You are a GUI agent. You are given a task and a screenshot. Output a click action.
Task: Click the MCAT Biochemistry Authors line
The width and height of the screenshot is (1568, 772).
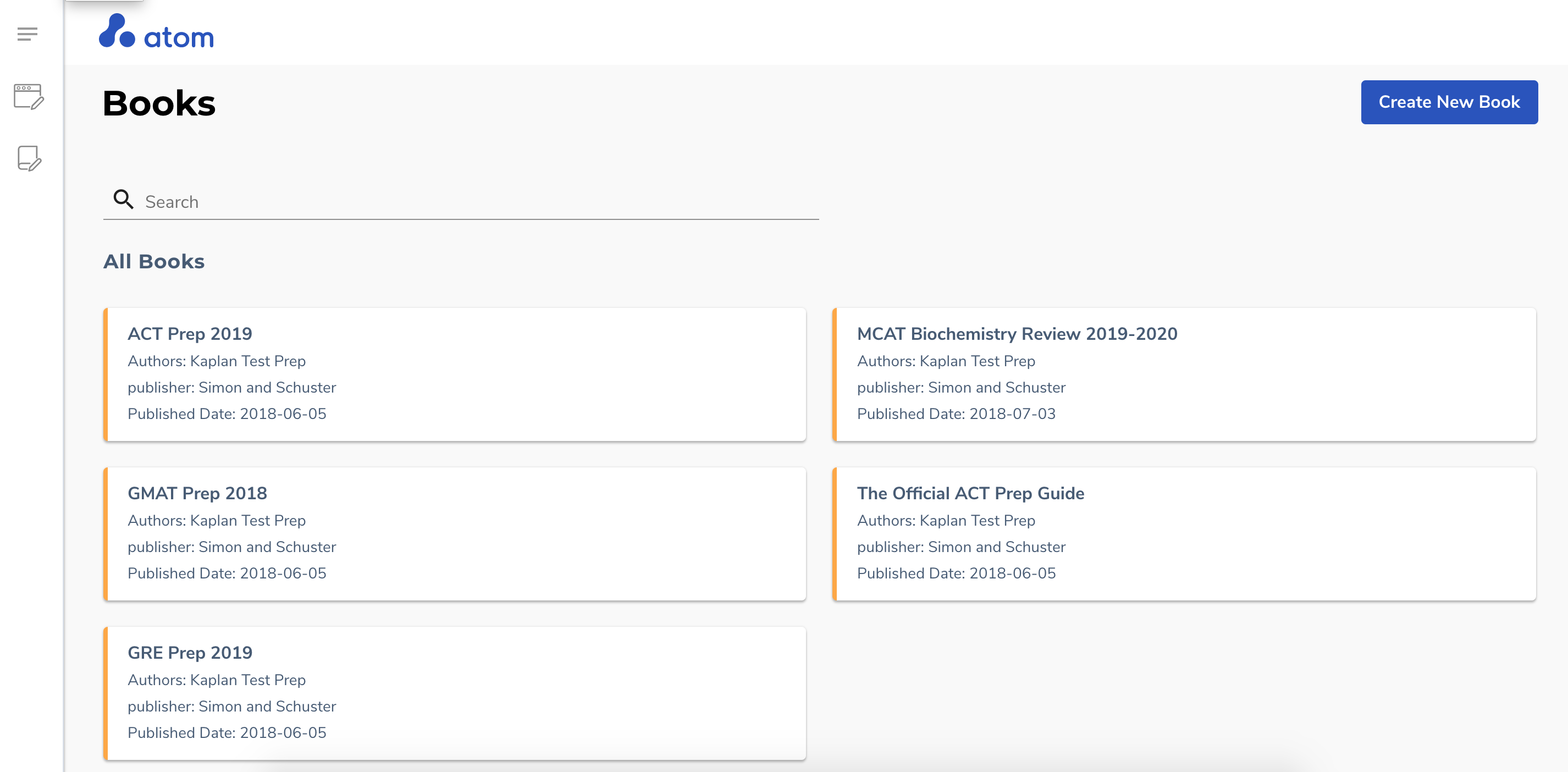[x=946, y=361]
